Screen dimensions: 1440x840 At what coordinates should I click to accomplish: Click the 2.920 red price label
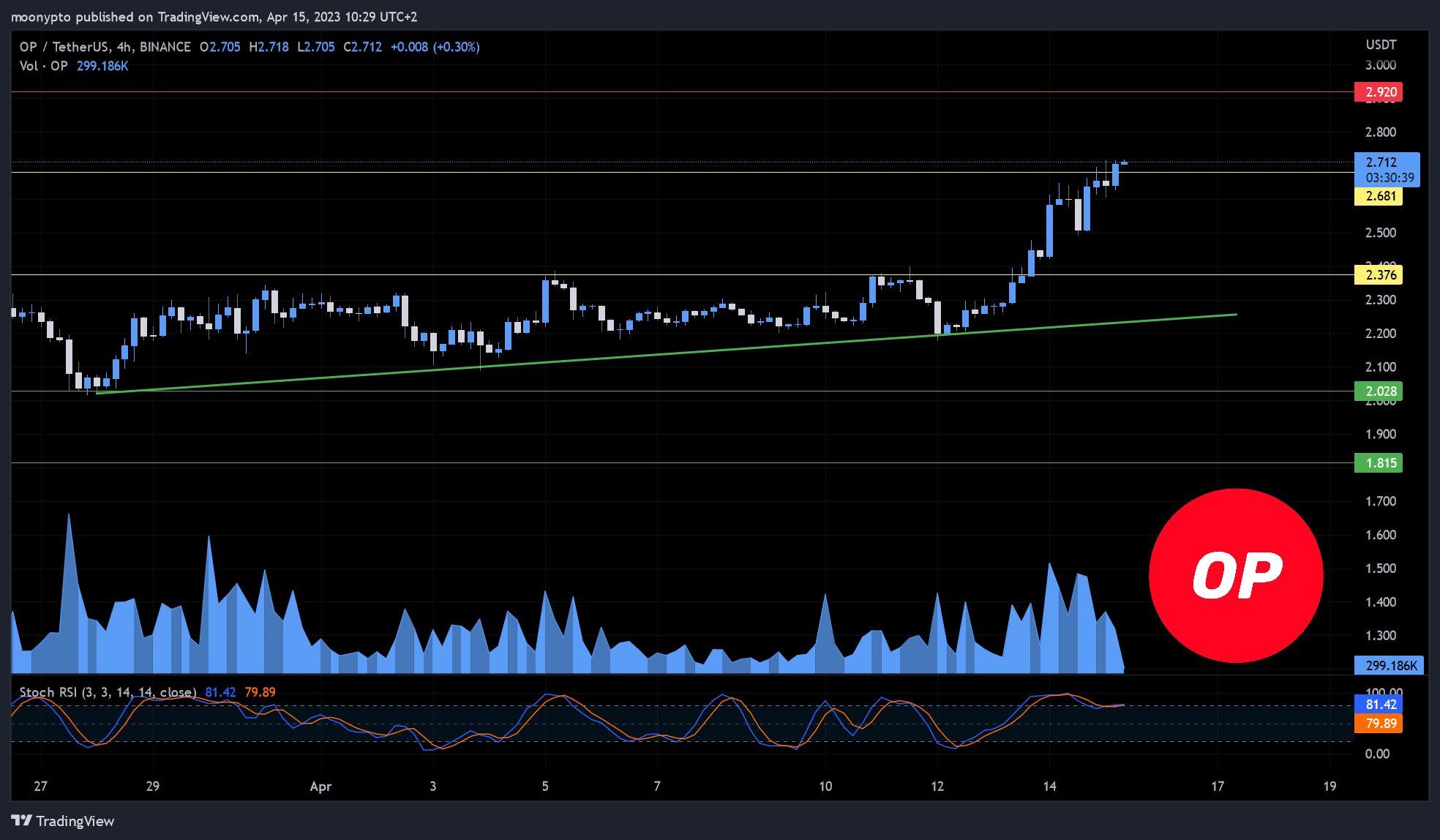[x=1379, y=92]
